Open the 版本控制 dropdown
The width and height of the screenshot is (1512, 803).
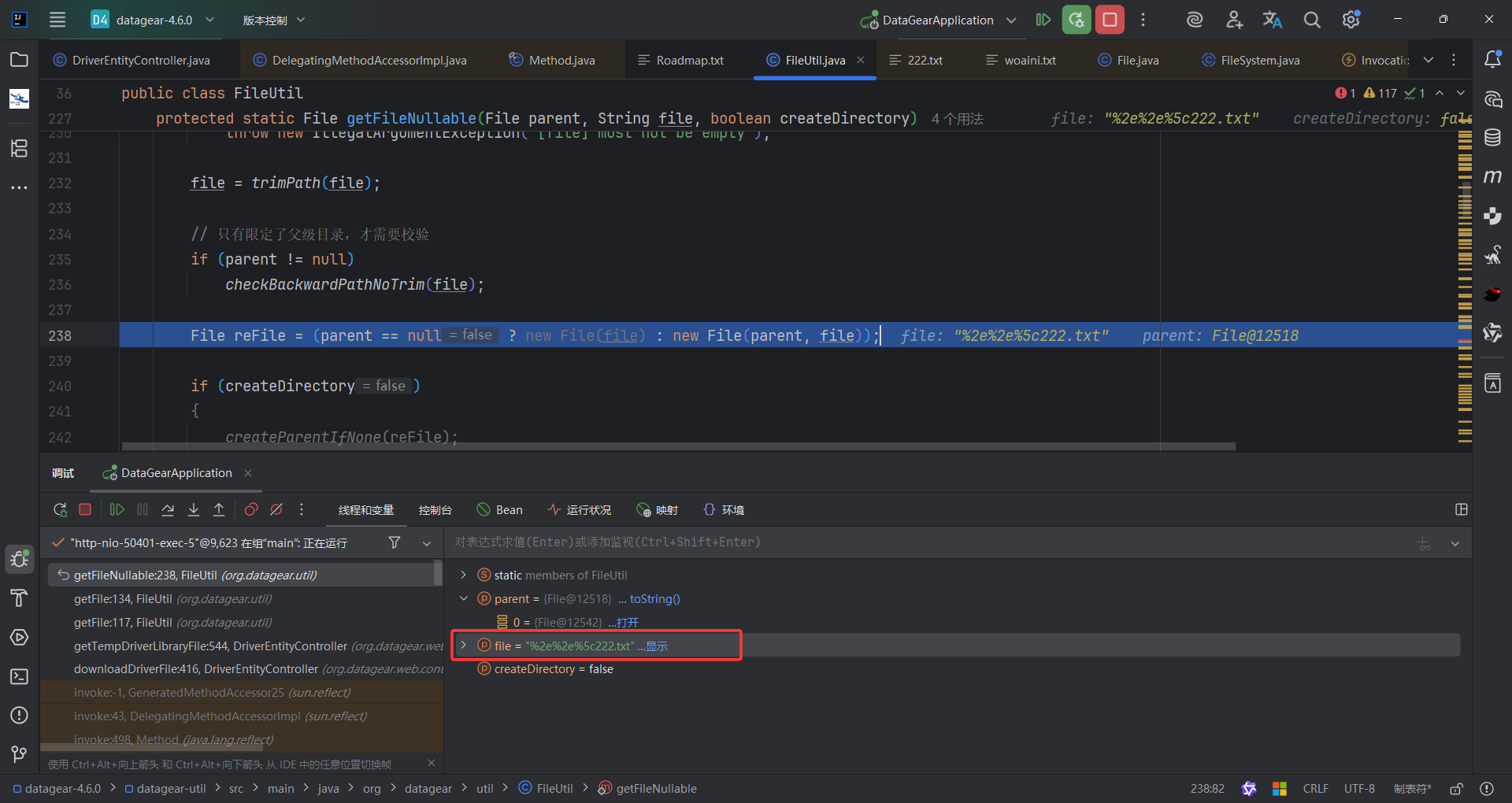(273, 20)
